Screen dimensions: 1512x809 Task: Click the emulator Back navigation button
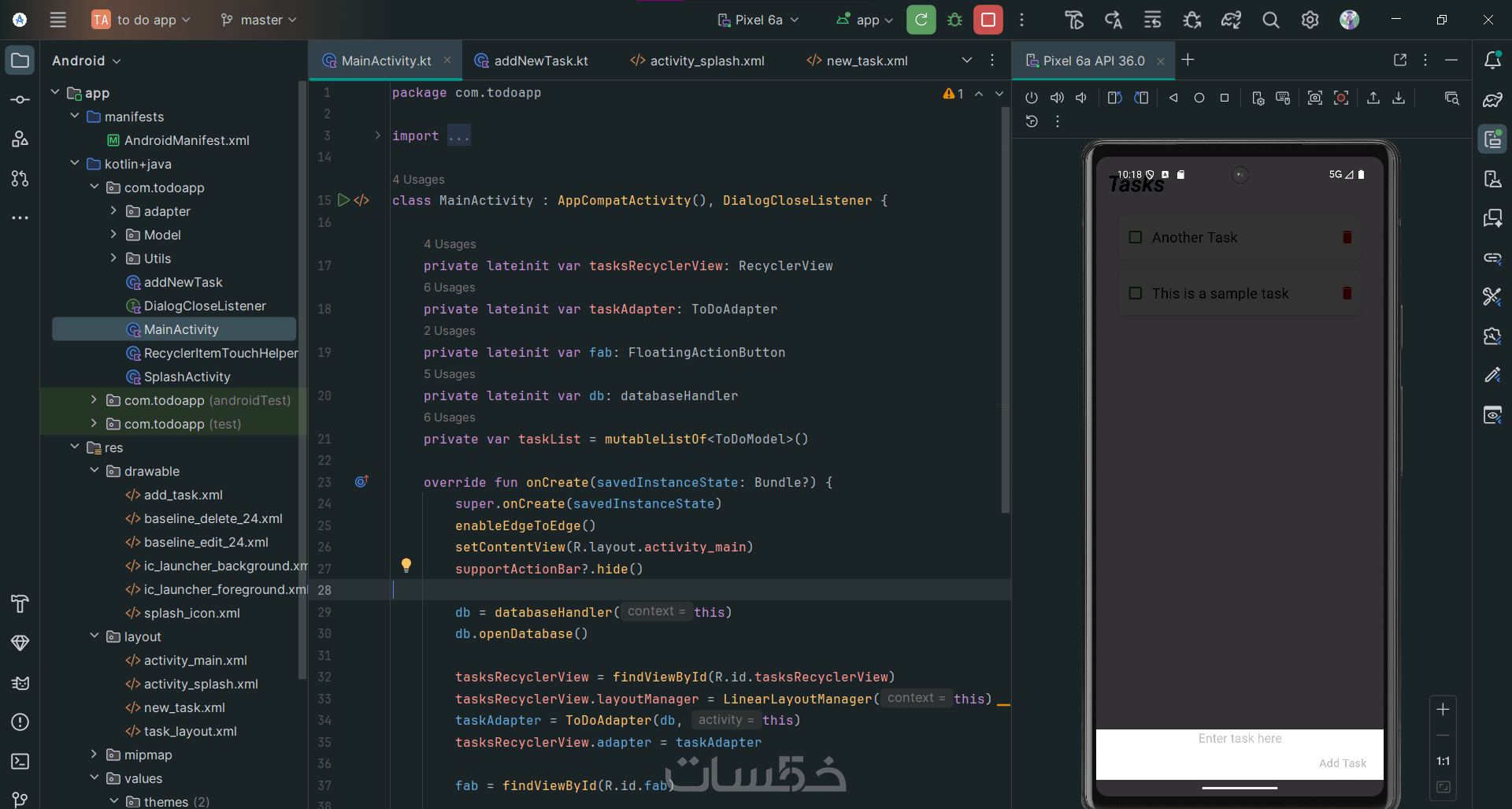coord(1173,98)
